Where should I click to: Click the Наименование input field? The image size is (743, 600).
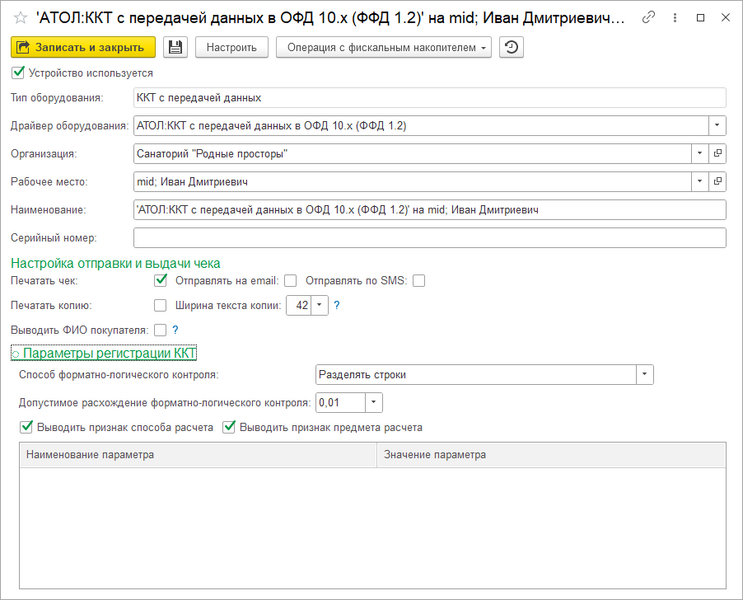coord(429,209)
